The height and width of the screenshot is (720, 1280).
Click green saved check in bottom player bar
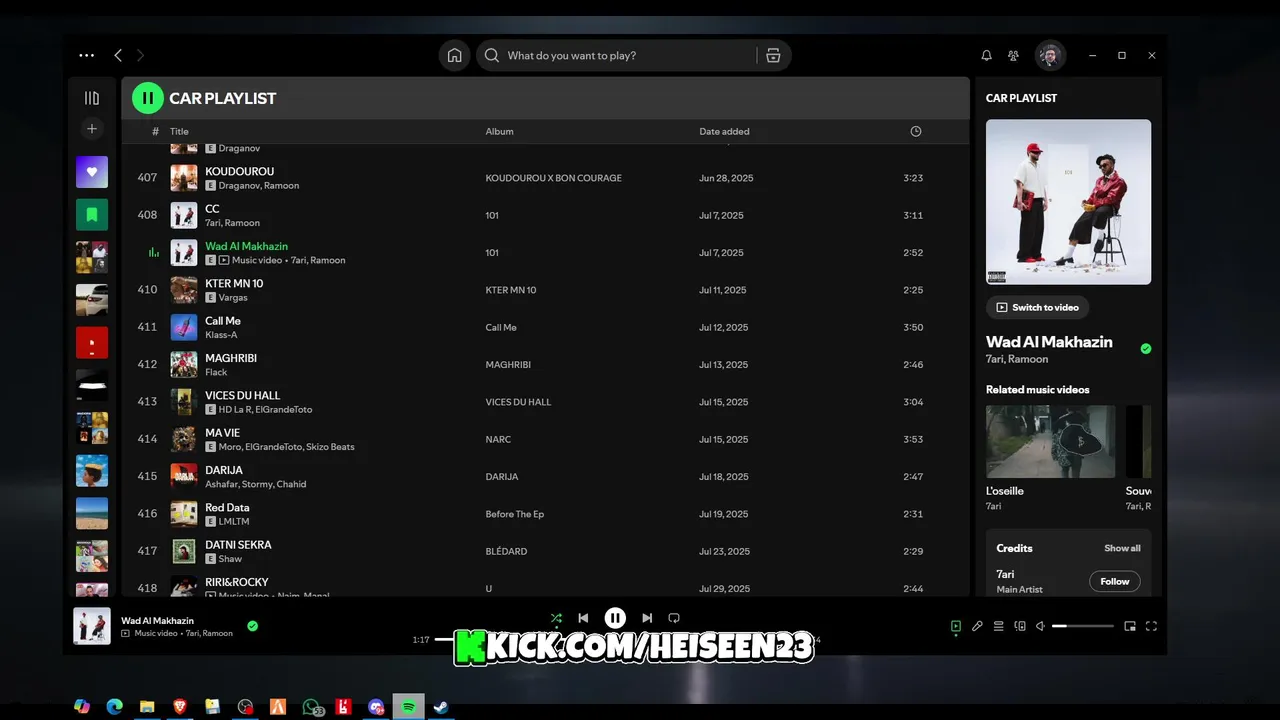[252, 626]
